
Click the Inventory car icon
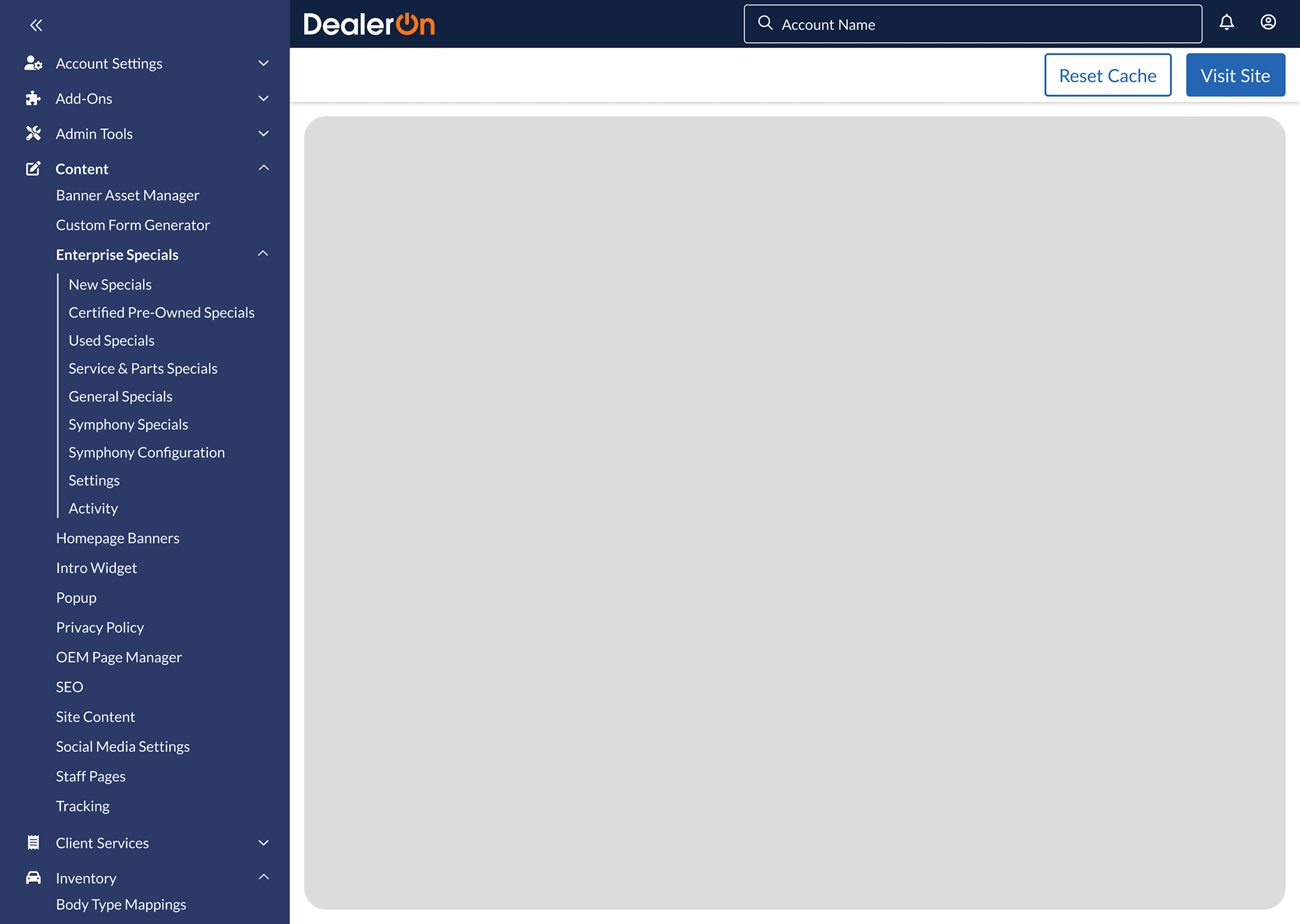[x=33, y=878]
